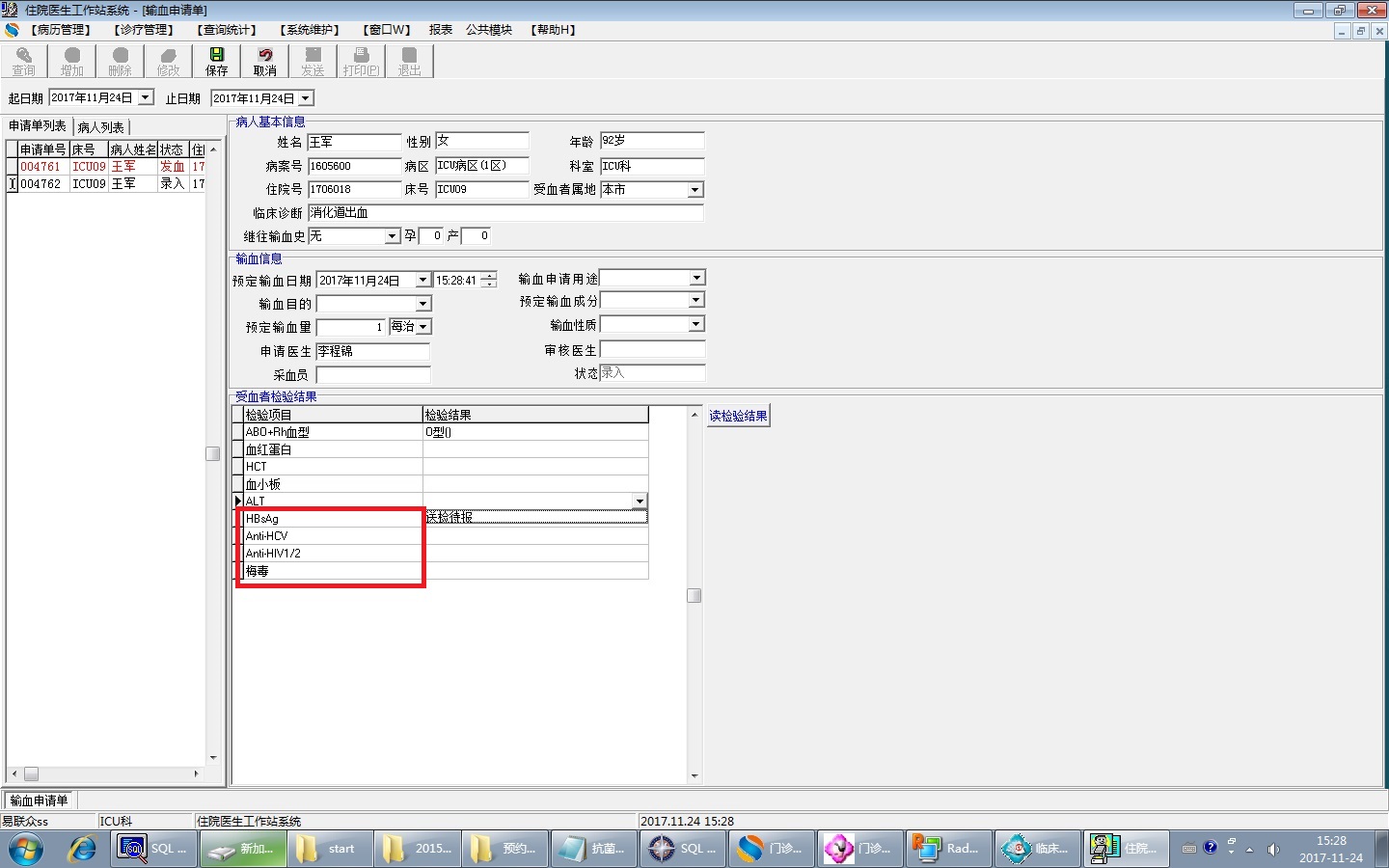1389x868 pixels.
Task: Open the 报表 menu
Action: (441, 30)
